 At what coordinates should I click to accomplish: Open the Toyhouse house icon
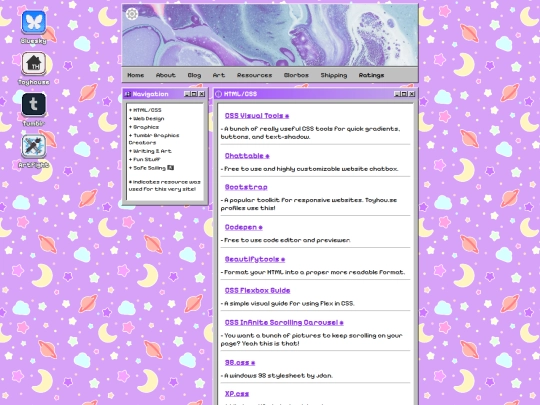pos(33,63)
